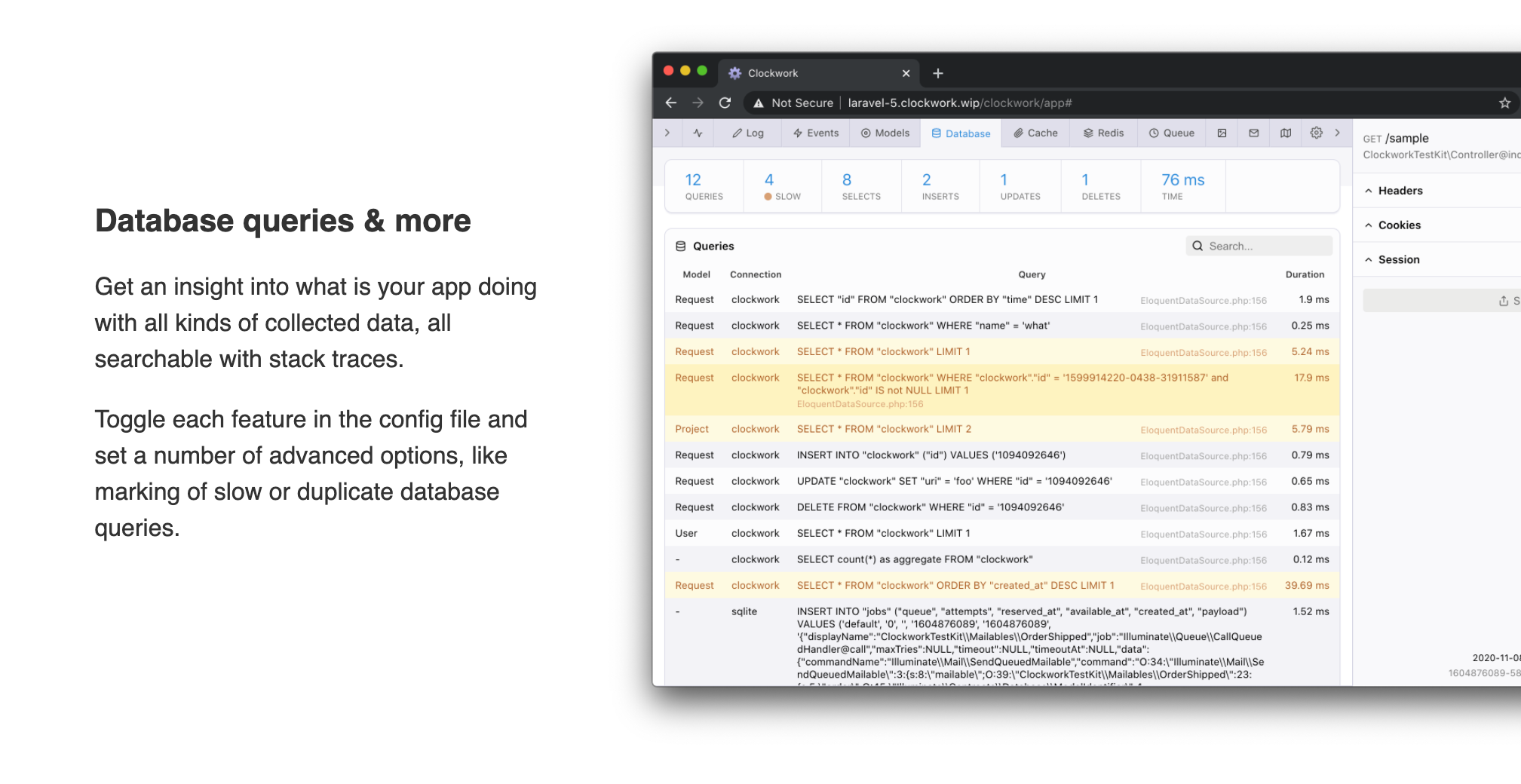Open the Emails envelope icon tab
The height and width of the screenshot is (784, 1521).
[x=1254, y=133]
